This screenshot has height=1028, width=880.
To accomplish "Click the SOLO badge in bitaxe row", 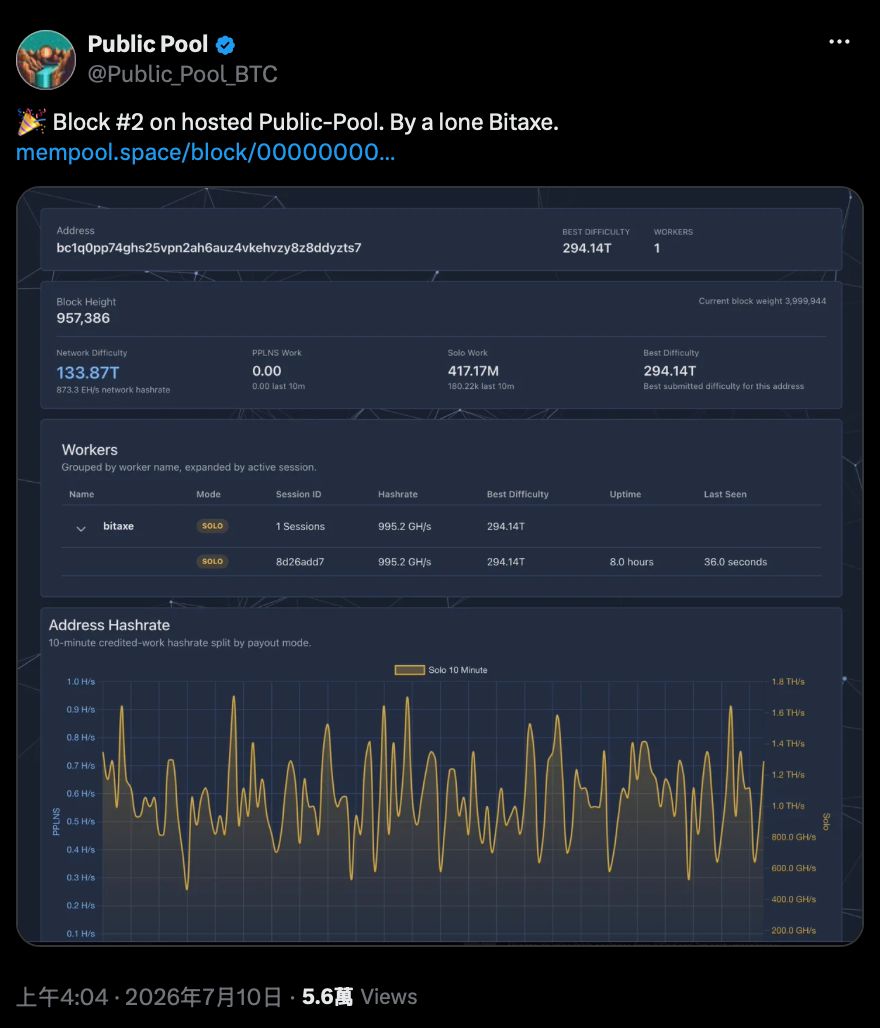I will coord(212,526).
